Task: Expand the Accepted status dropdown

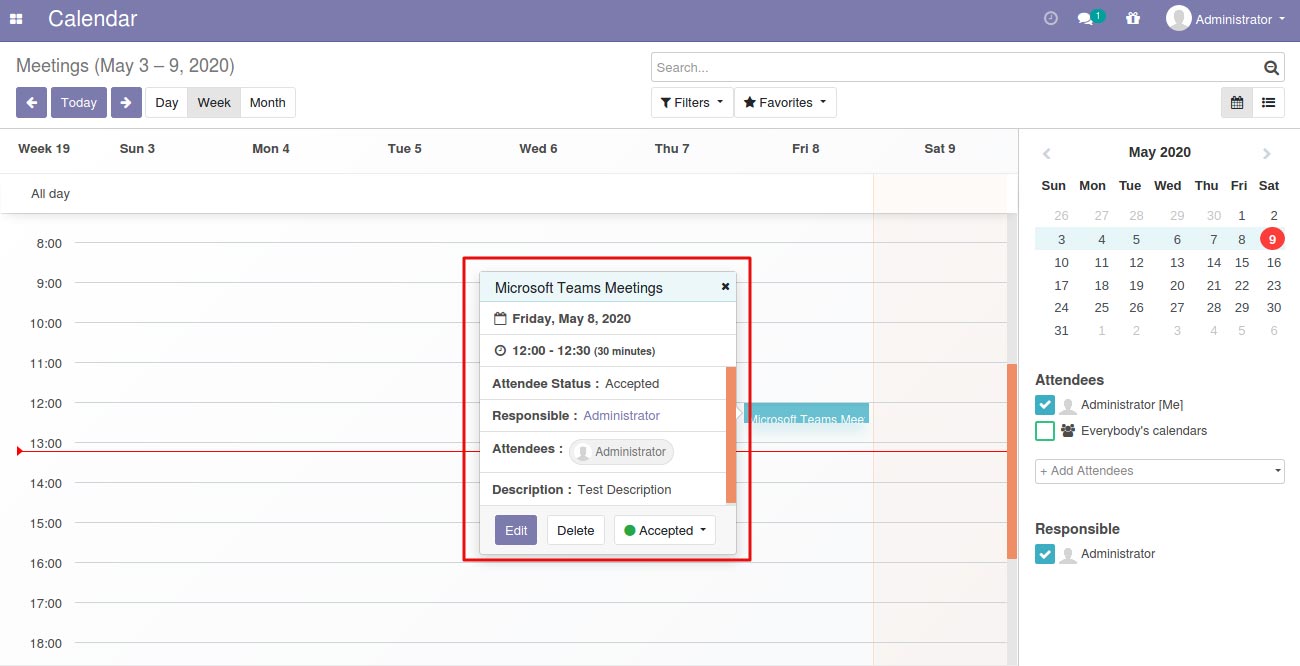Action: tap(665, 530)
